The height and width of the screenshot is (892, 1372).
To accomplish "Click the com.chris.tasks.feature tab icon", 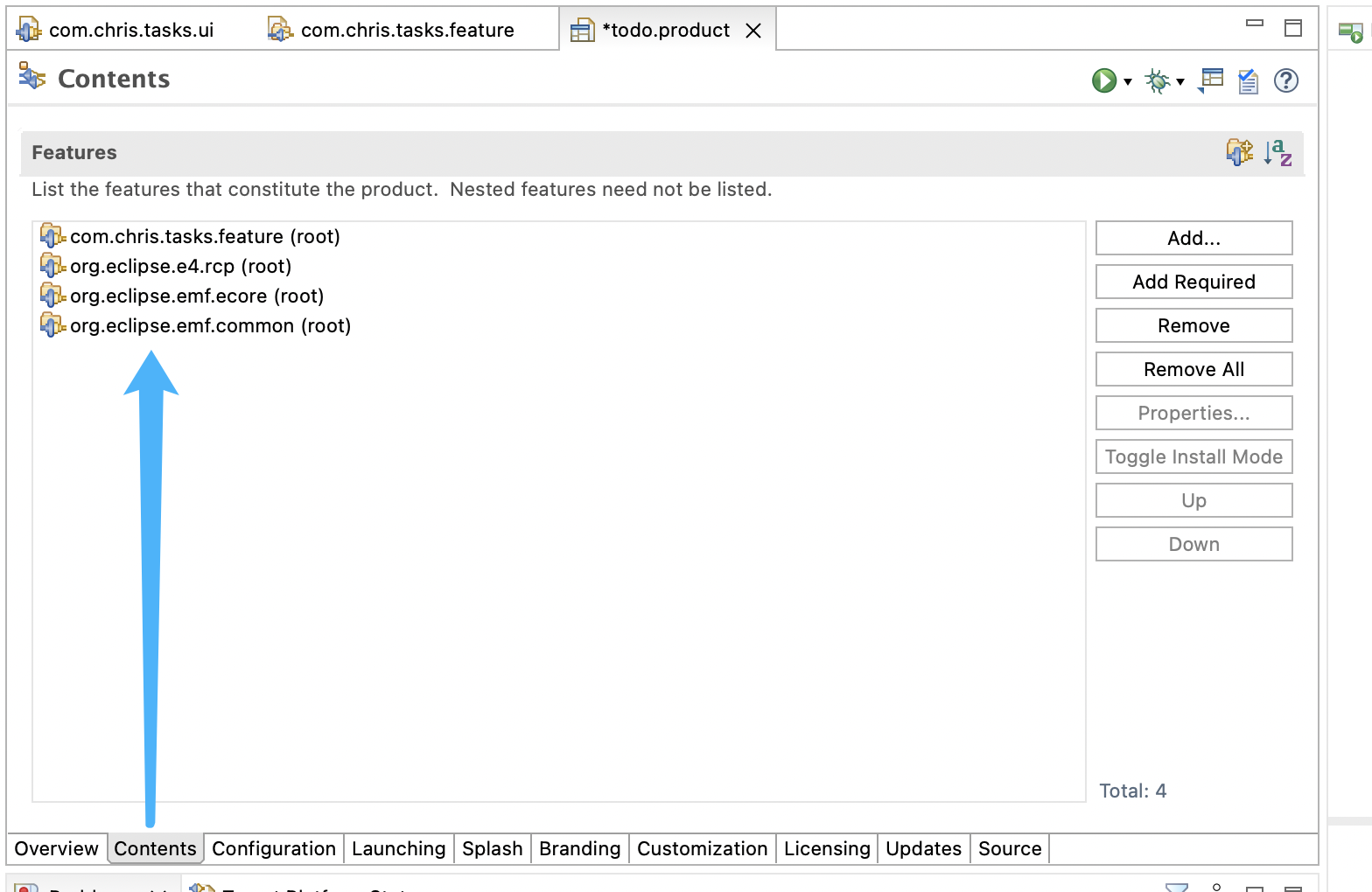I will [280, 30].
